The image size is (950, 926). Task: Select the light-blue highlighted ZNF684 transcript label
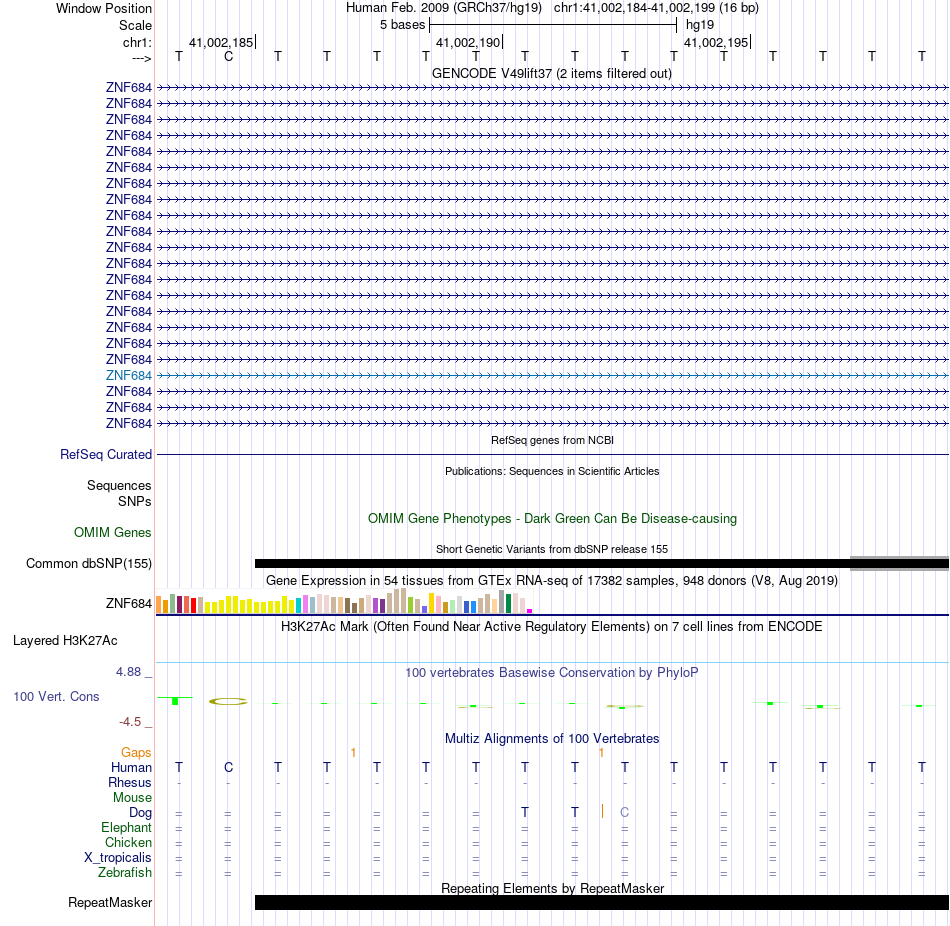point(128,376)
